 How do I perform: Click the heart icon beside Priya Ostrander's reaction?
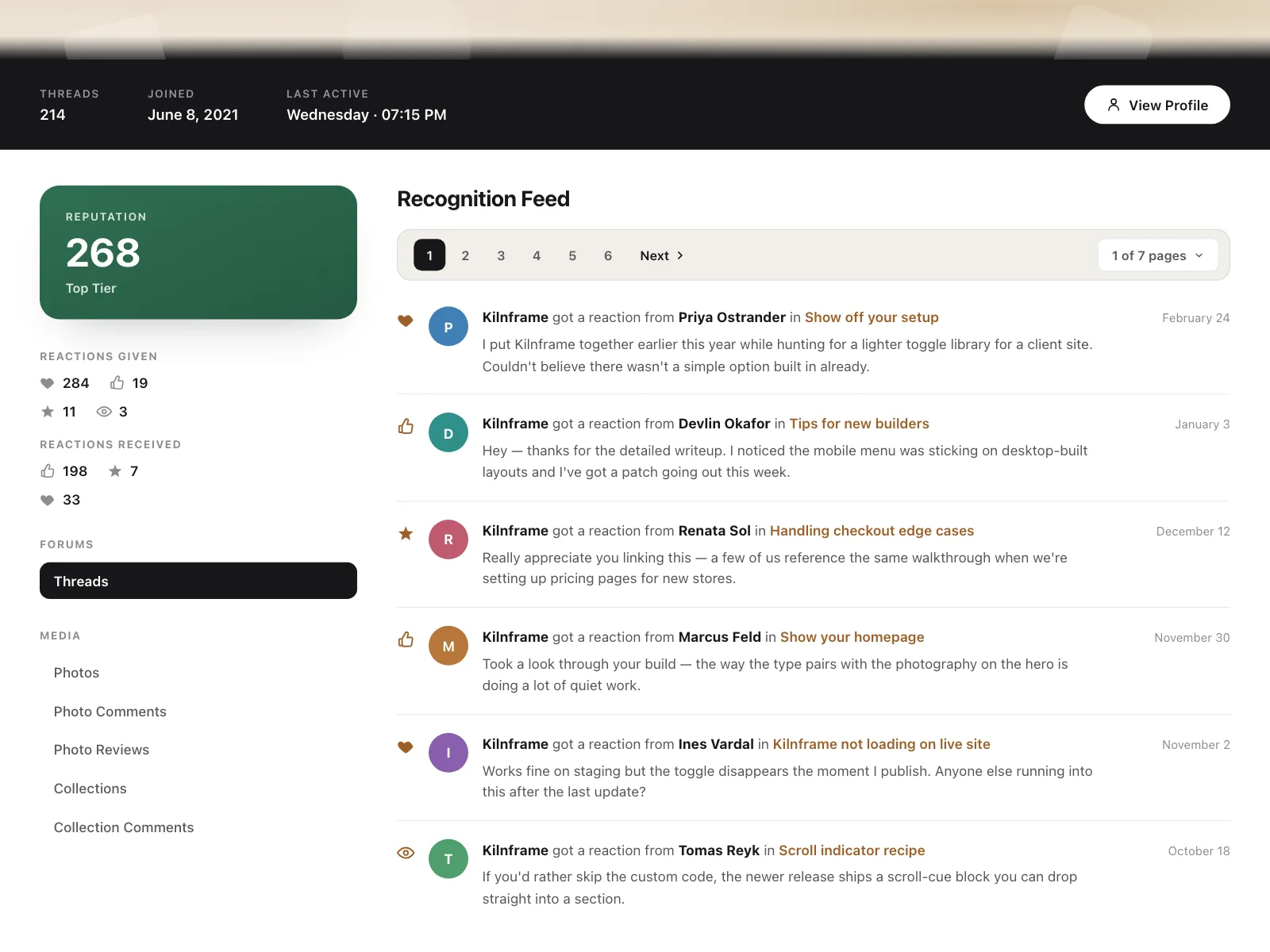406,321
